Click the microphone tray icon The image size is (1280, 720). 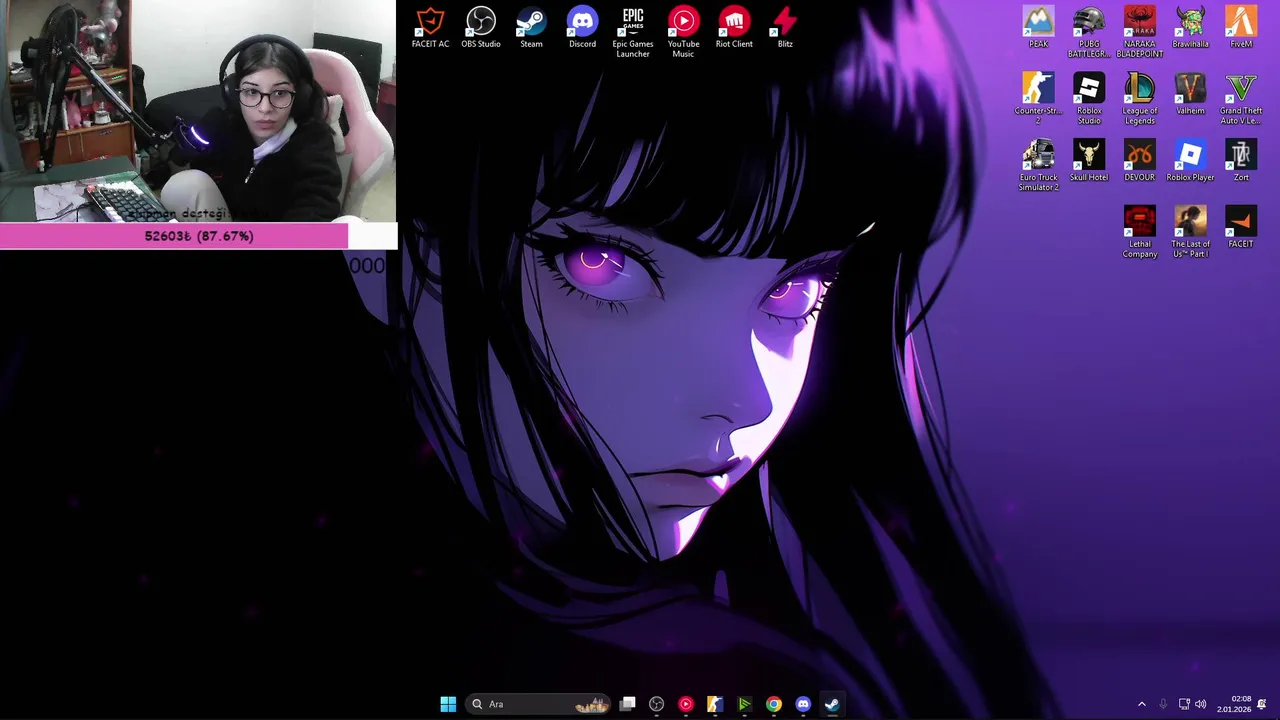tap(1164, 704)
